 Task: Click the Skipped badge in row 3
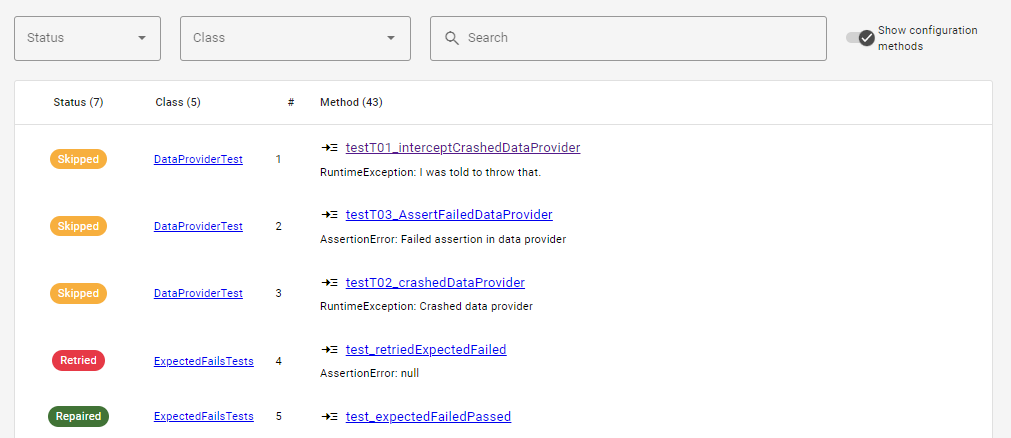coord(78,294)
